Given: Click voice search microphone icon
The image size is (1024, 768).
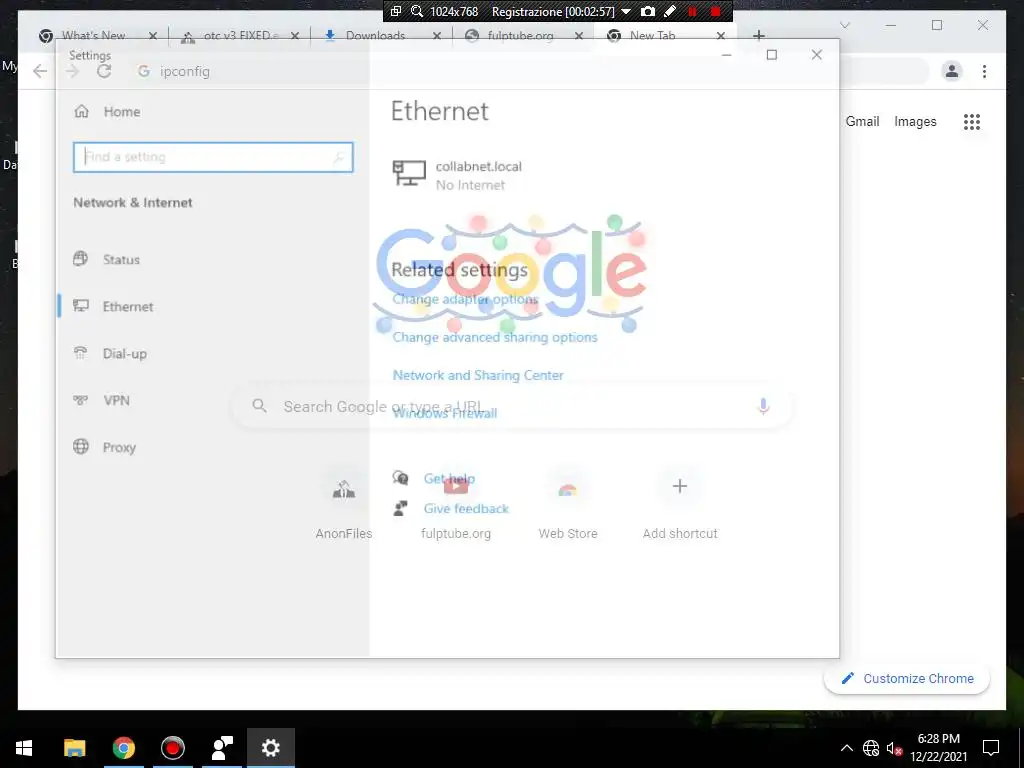Looking at the screenshot, I should click(763, 406).
